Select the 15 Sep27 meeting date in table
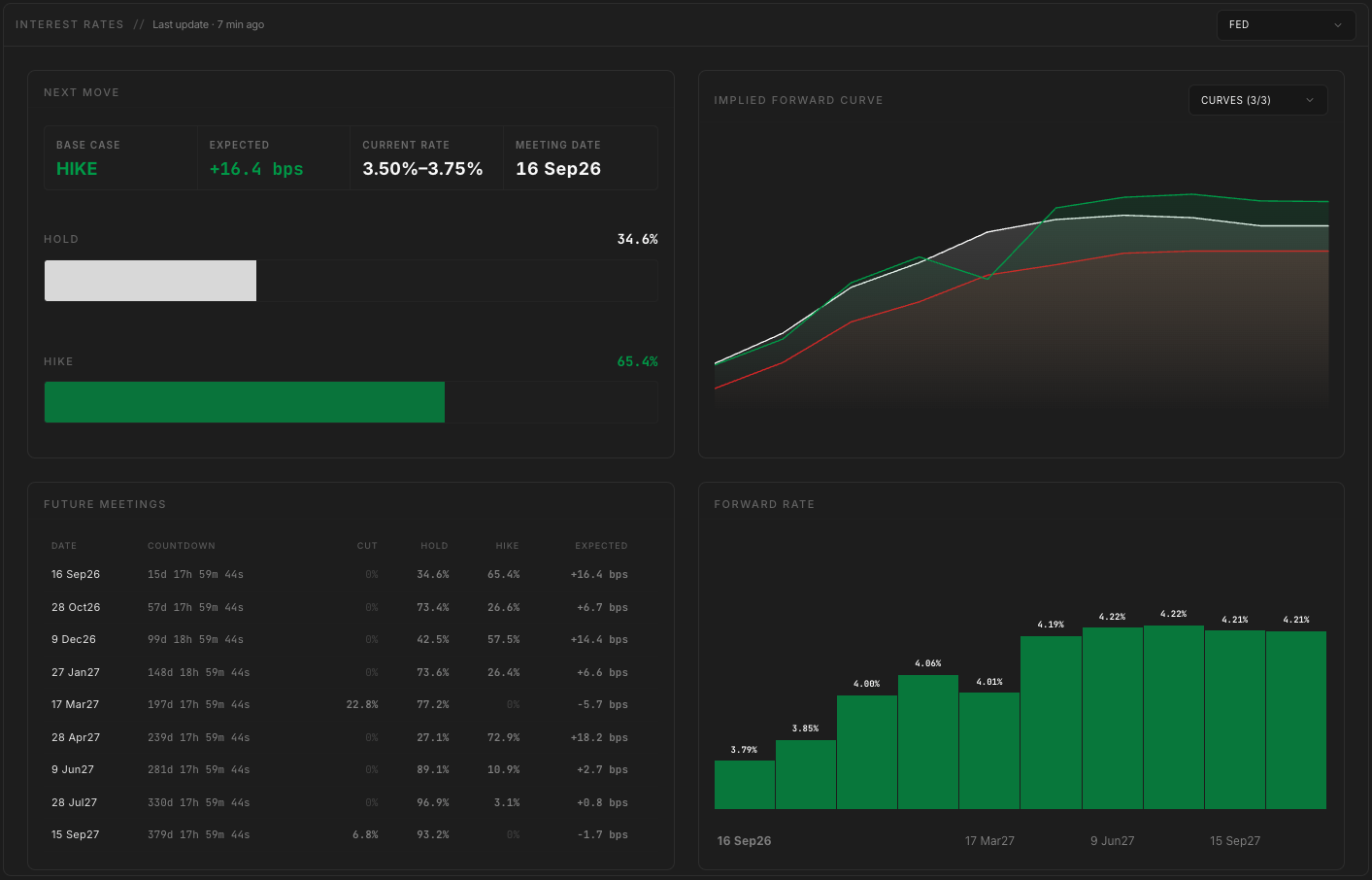The width and height of the screenshot is (1372, 880). [x=75, y=835]
